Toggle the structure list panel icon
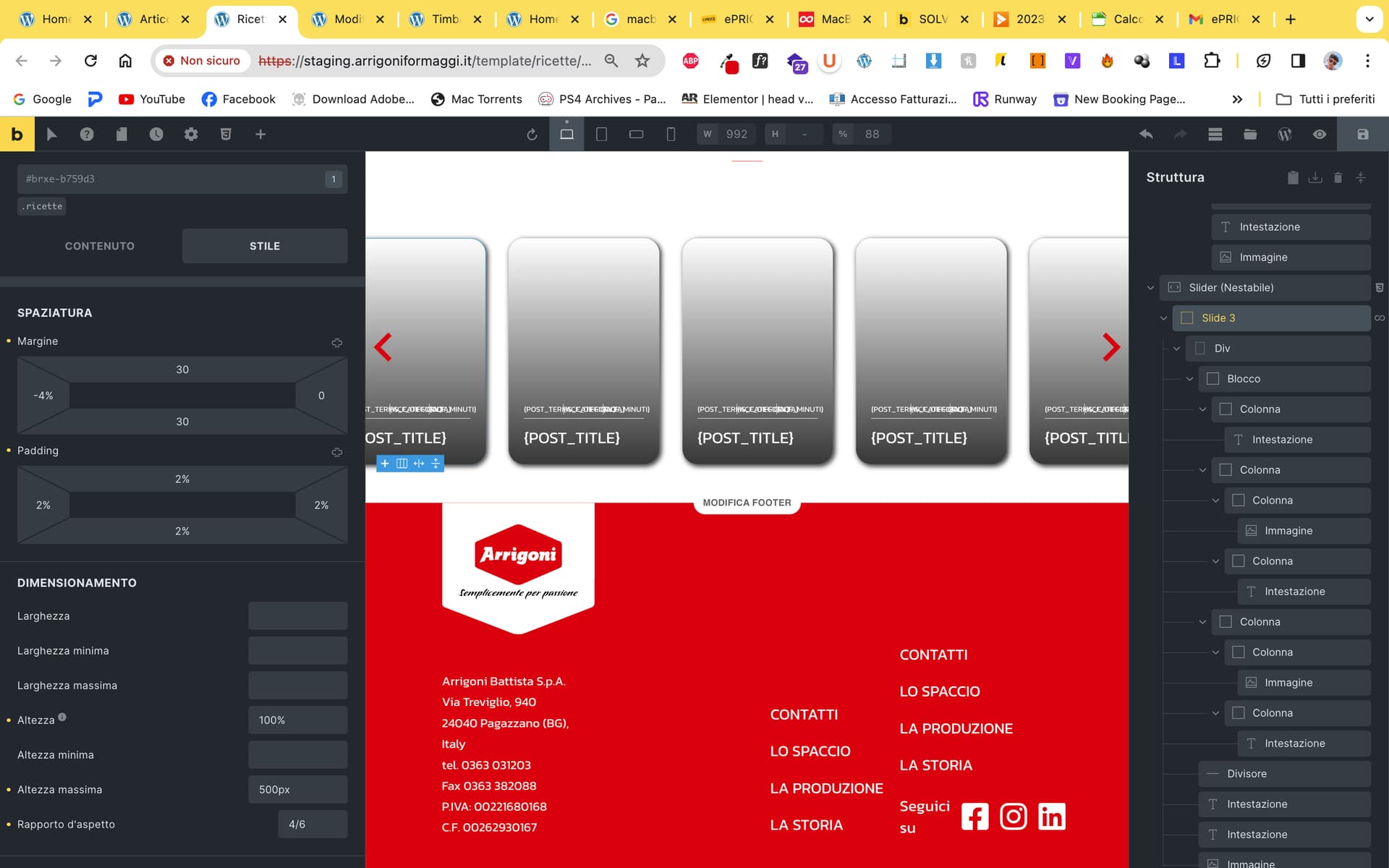Image resolution: width=1389 pixels, height=868 pixels. pos(1215,134)
